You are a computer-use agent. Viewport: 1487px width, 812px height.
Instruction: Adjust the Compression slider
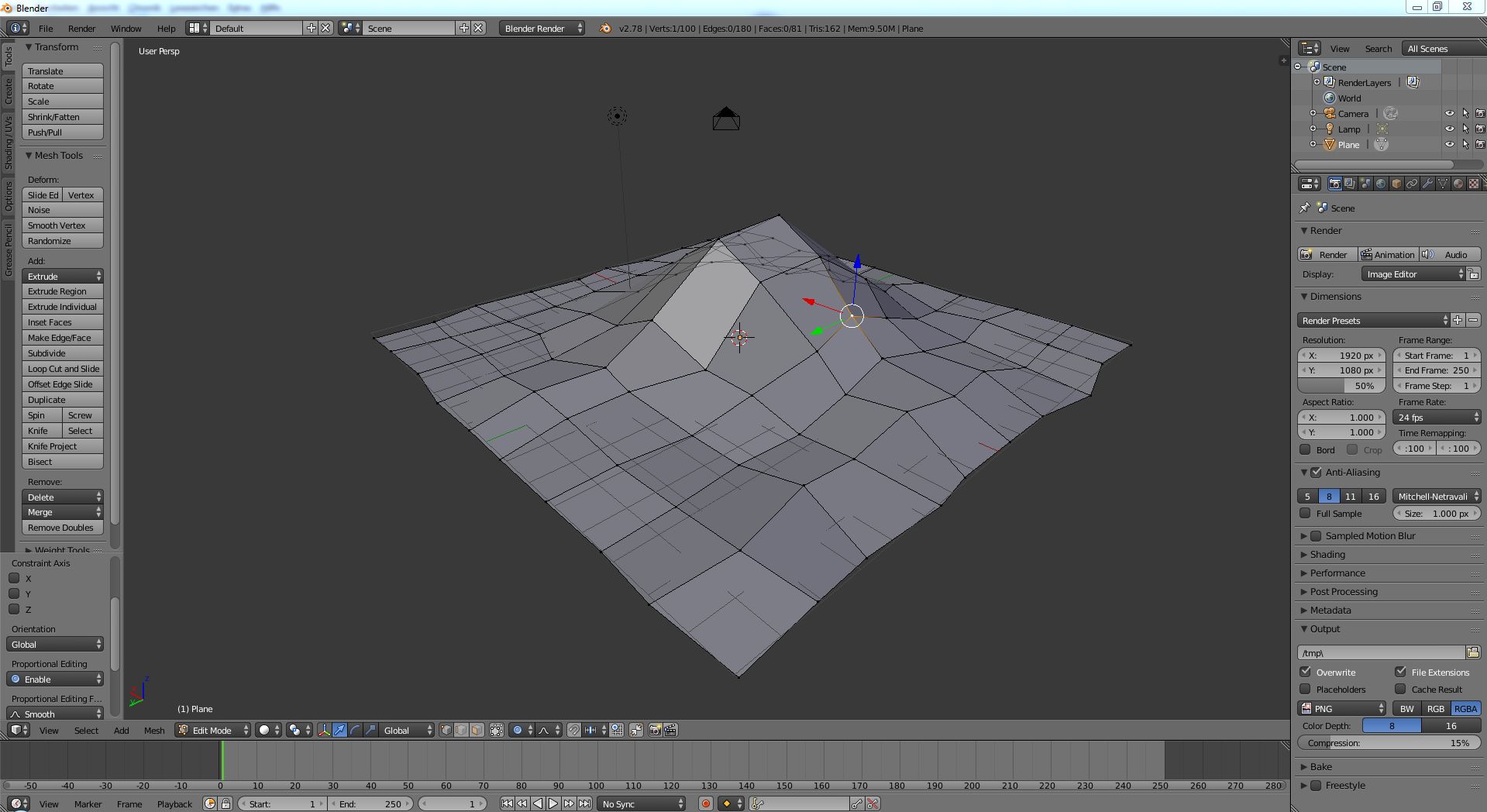(1388, 742)
